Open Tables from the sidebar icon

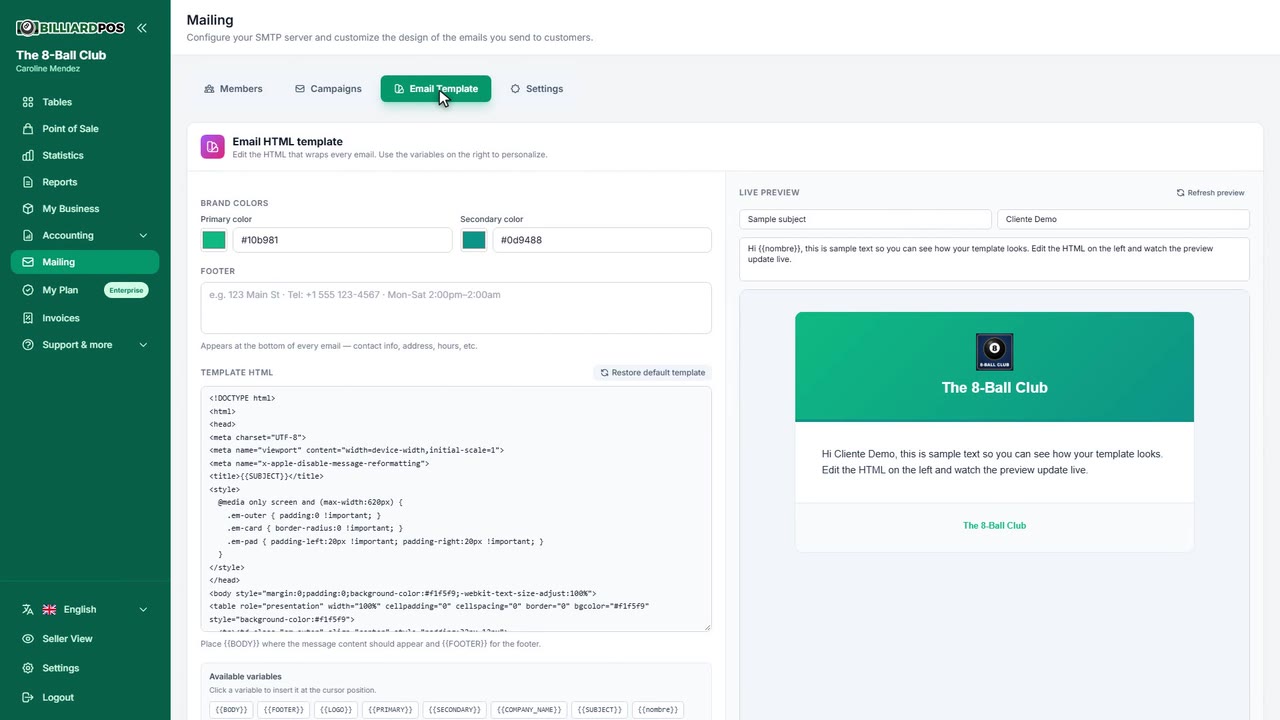point(28,102)
